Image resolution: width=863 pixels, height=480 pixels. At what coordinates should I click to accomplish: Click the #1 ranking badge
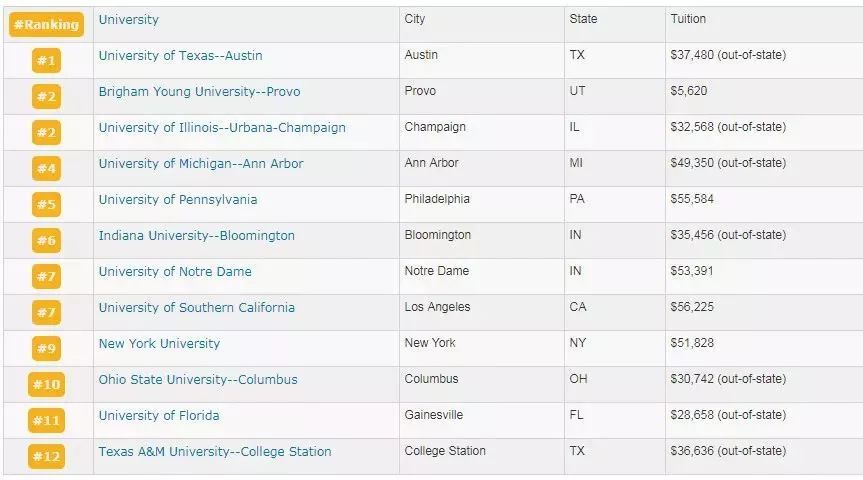tap(46, 61)
